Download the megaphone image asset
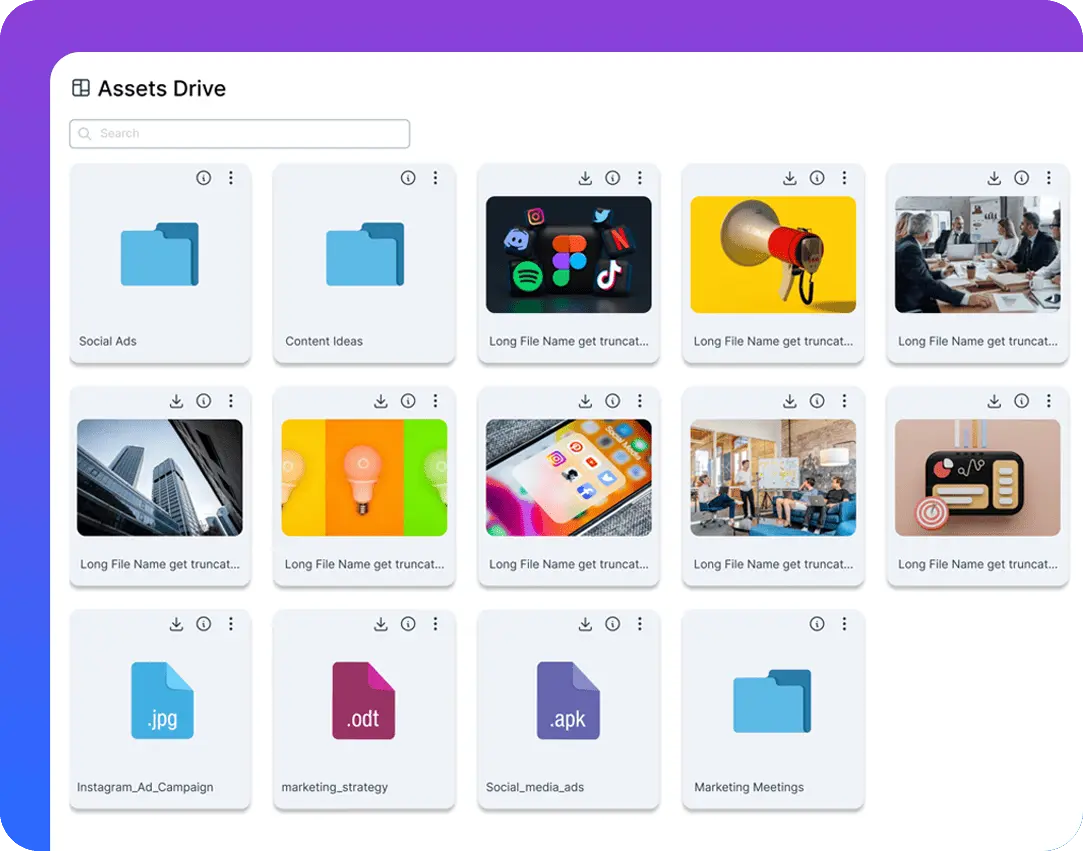Screen dimensions: 1083x851 pos(789,178)
